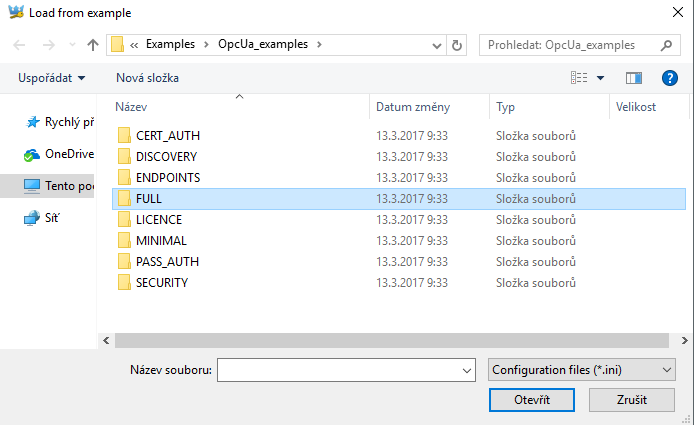Toggle the preview pane icon

[x=633, y=77]
